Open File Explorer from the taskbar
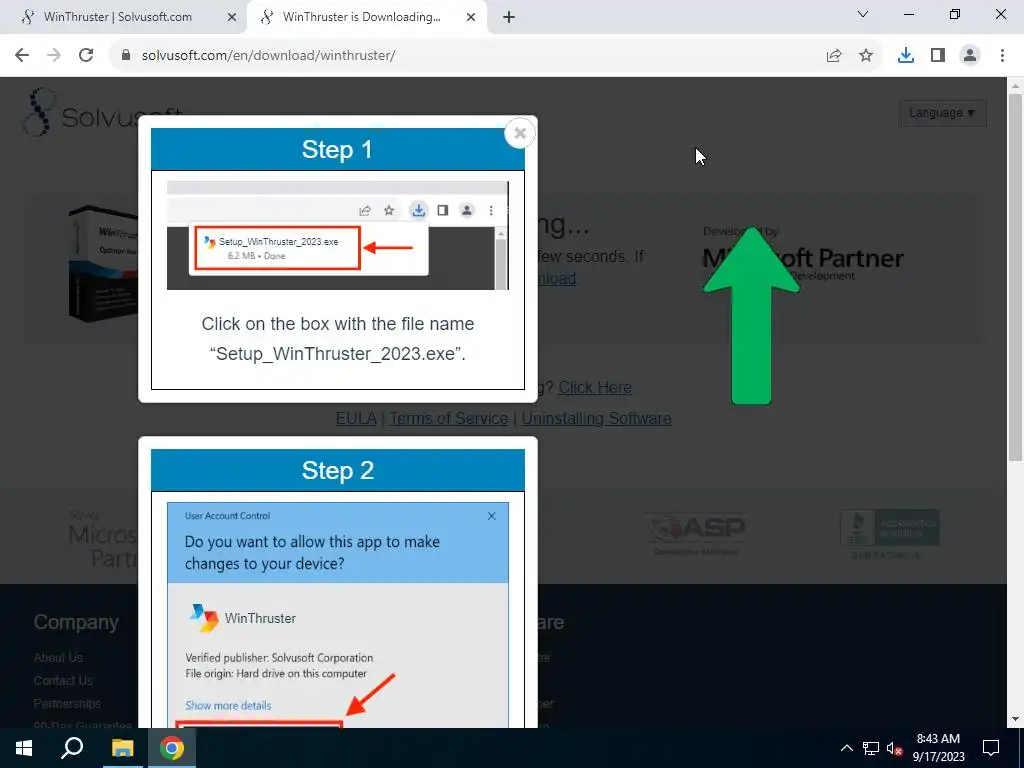1024x768 pixels. pos(122,748)
